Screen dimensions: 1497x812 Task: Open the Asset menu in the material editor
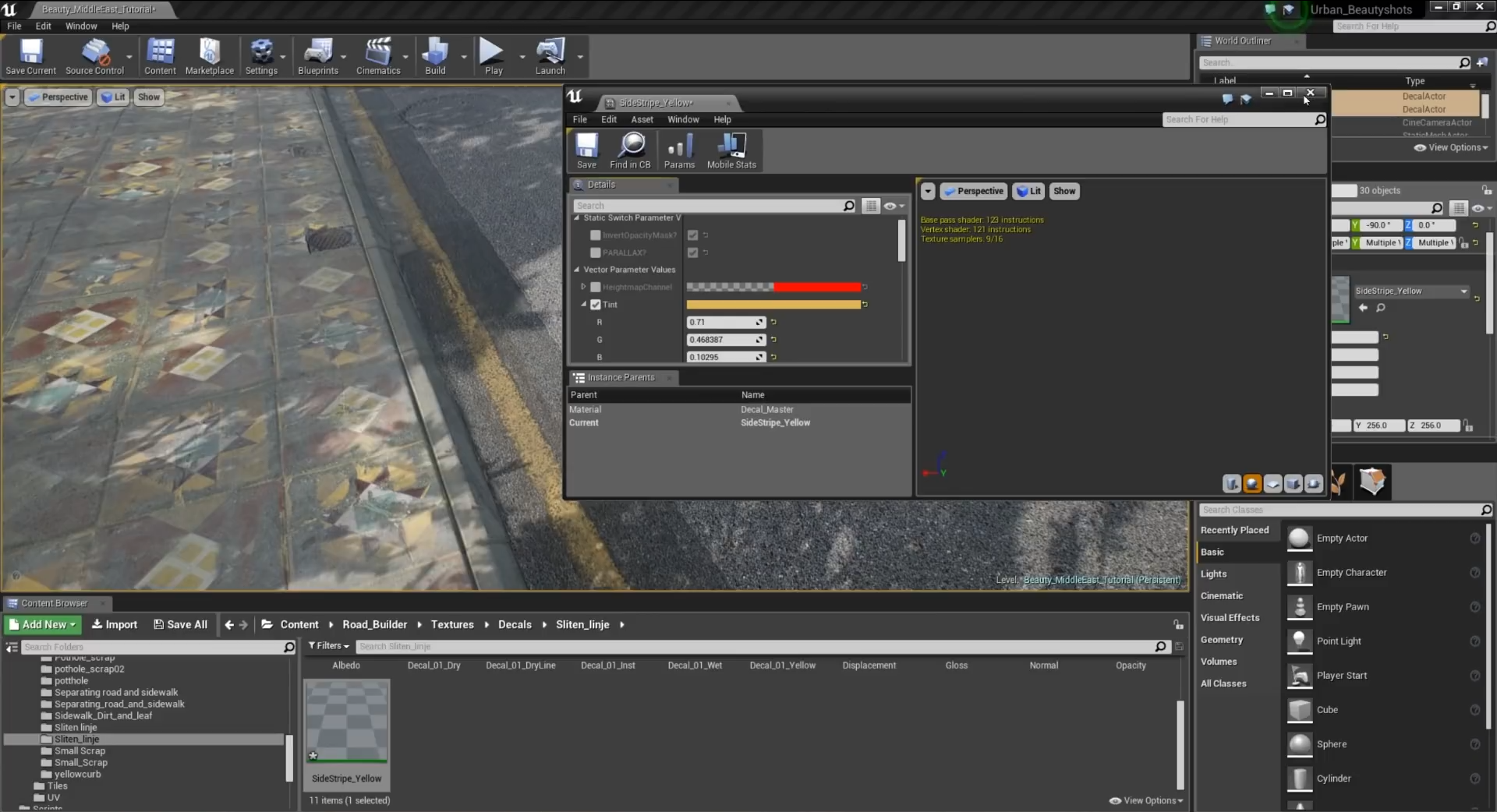[642, 120]
